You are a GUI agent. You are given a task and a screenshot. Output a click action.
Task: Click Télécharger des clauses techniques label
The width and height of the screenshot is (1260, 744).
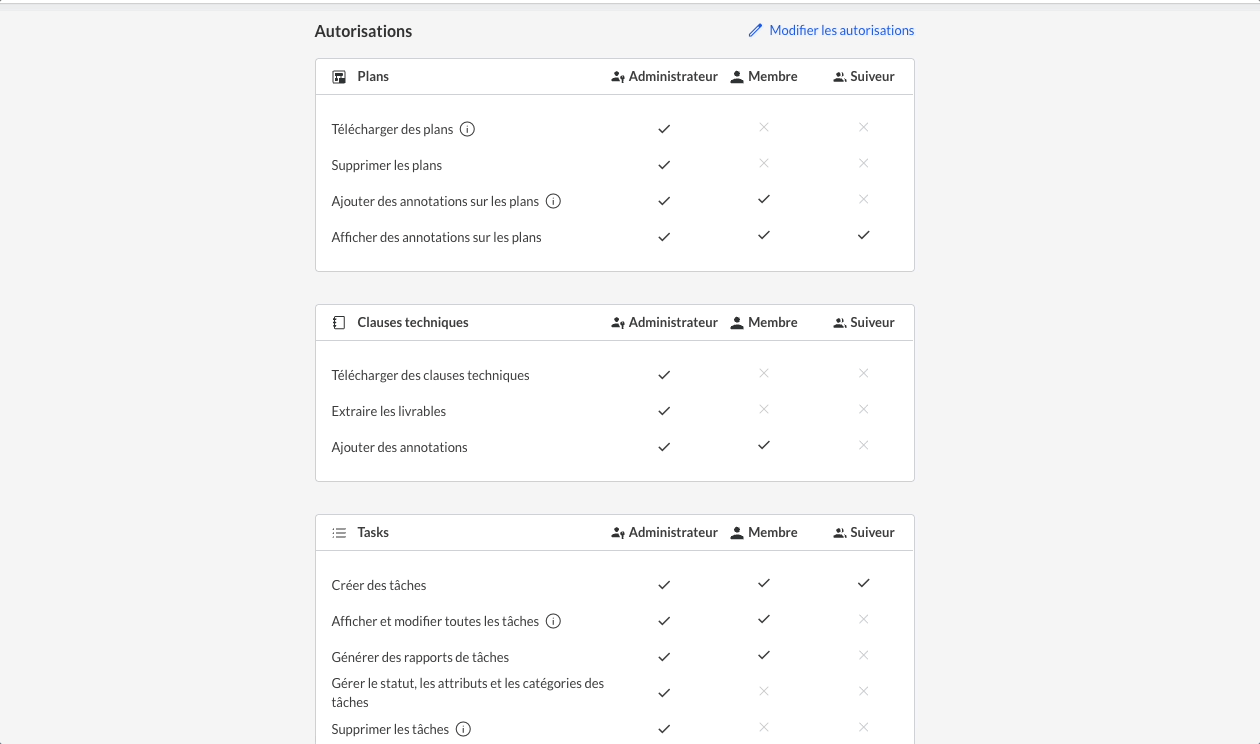[430, 376]
